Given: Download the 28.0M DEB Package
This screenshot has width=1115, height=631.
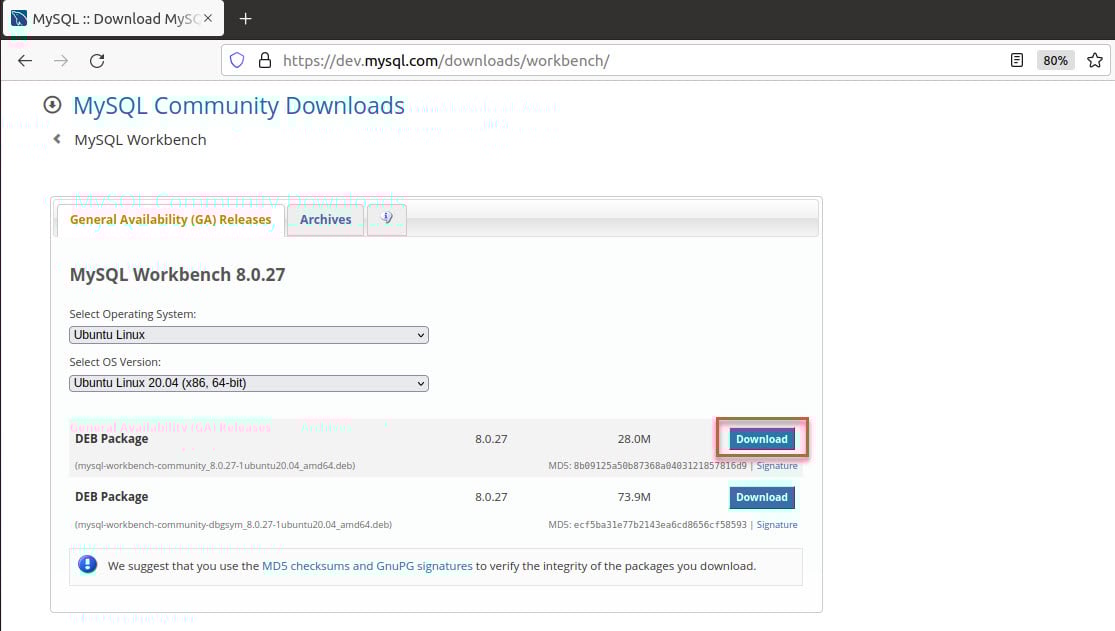Looking at the screenshot, I should point(762,439).
